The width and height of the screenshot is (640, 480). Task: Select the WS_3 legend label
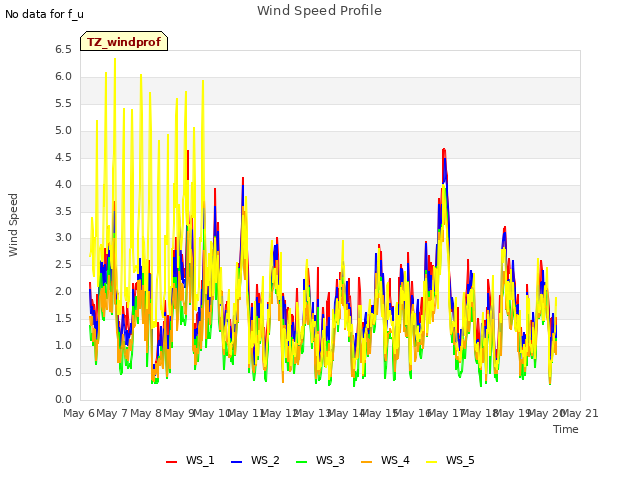(330, 460)
